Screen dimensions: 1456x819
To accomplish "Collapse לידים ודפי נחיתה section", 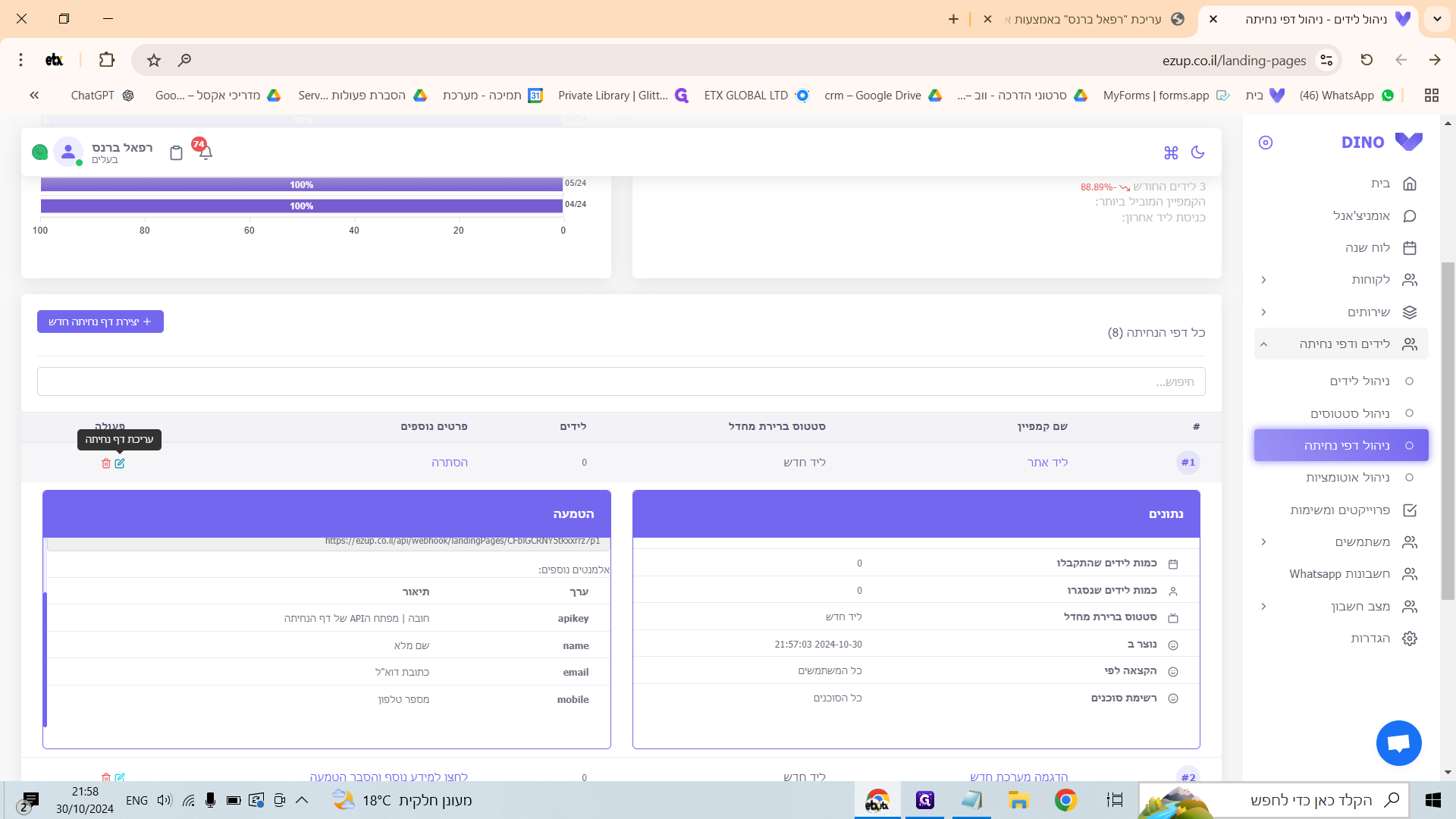I will click(1341, 344).
